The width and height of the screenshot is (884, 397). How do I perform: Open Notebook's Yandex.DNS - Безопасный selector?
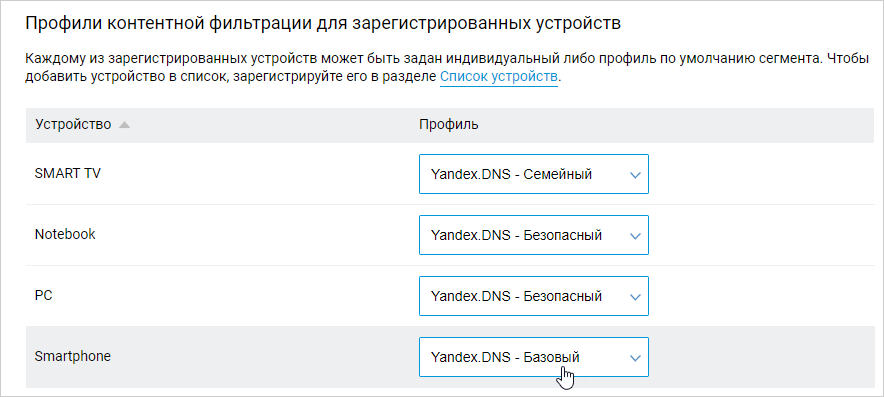pos(534,235)
